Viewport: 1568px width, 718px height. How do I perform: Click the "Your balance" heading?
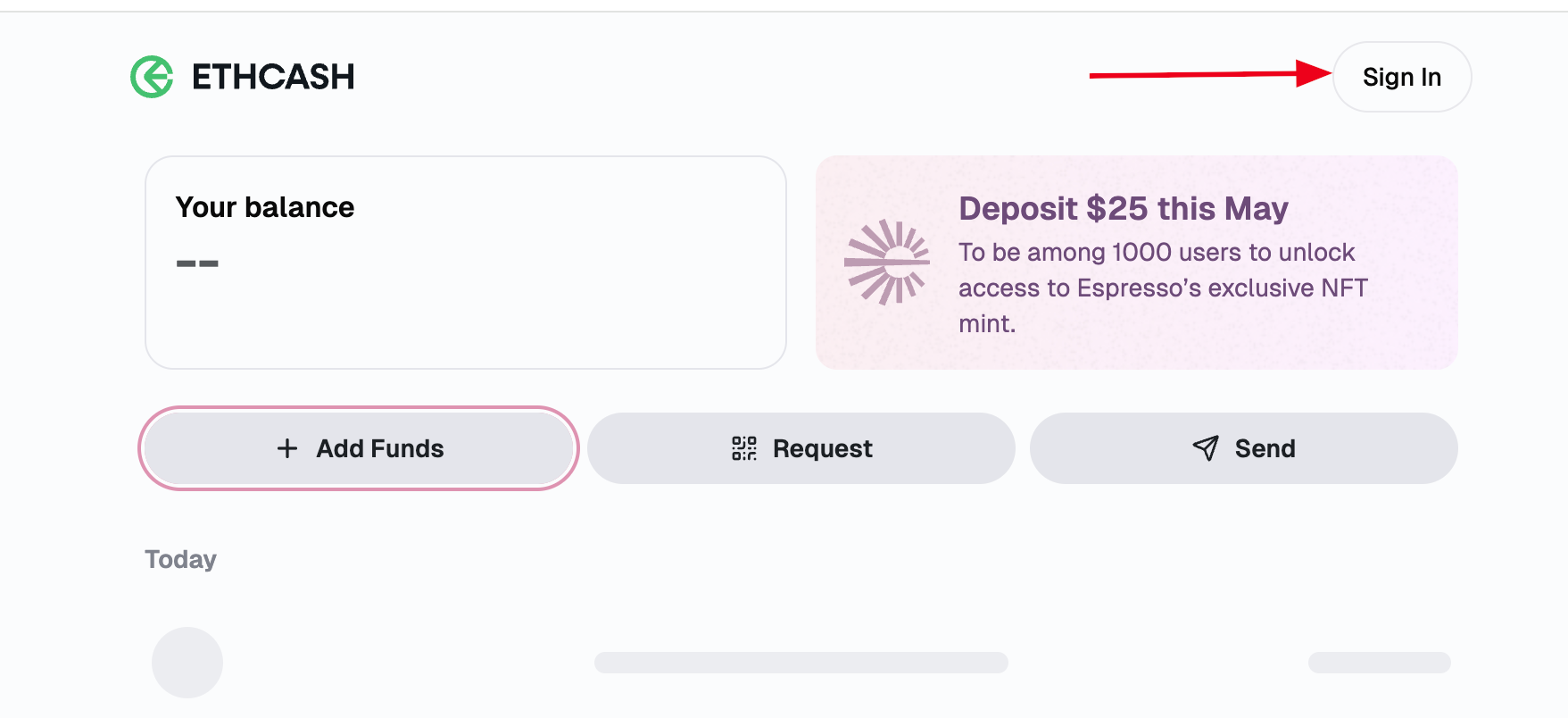pos(265,207)
